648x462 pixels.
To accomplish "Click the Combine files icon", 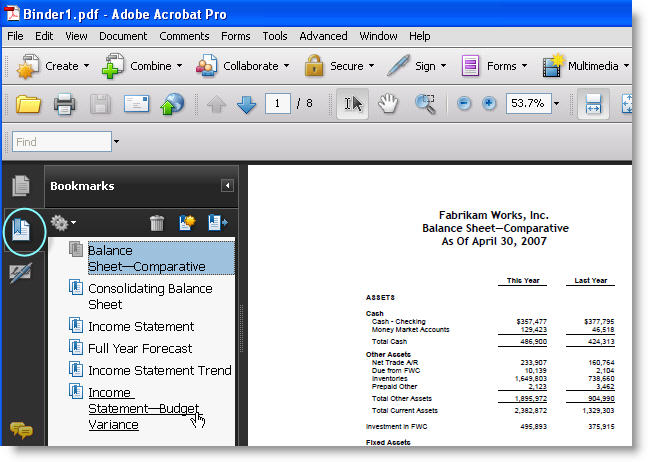I will [113, 66].
